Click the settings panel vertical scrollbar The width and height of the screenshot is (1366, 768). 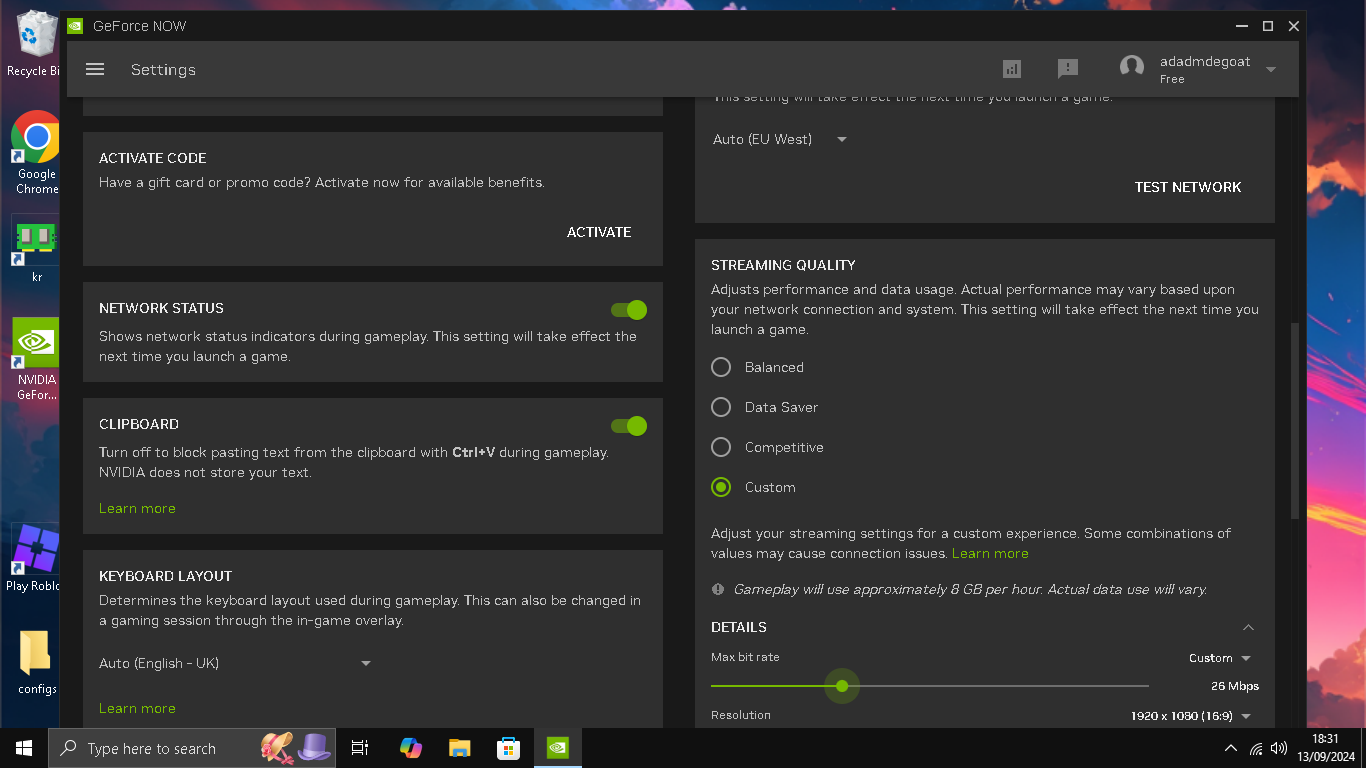[x=1295, y=420]
